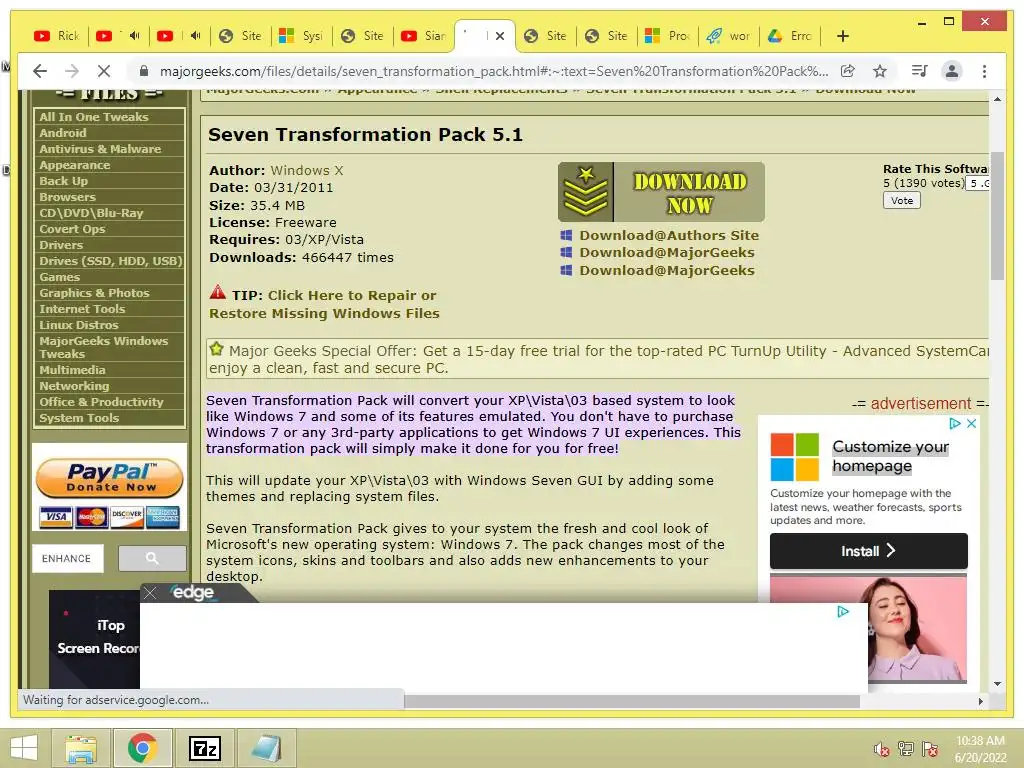Go back to the previous page
Viewport: 1024px width, 768px height.
coord(40,71)
